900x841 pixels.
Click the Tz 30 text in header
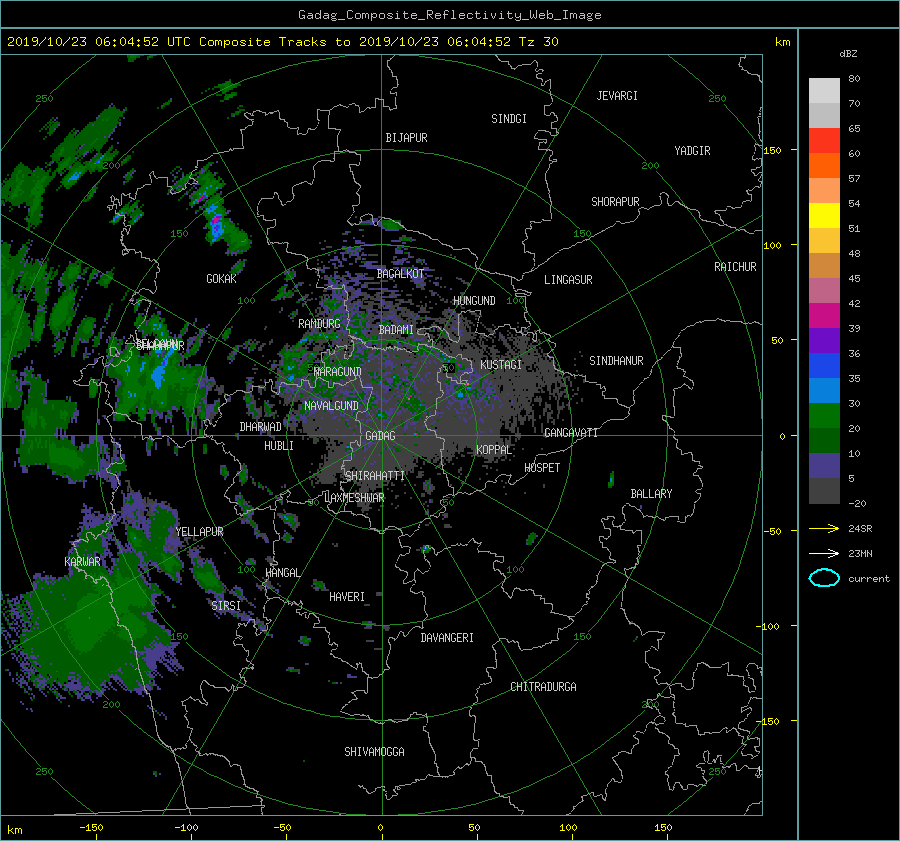(x=538, y=42)
